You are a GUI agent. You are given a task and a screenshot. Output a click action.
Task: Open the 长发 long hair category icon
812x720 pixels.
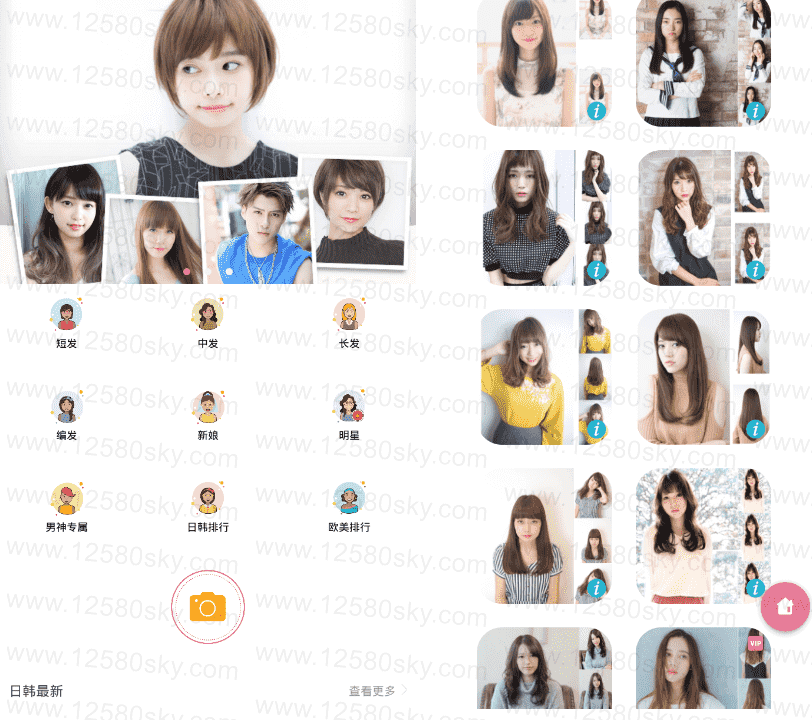[x=350, y=315]
